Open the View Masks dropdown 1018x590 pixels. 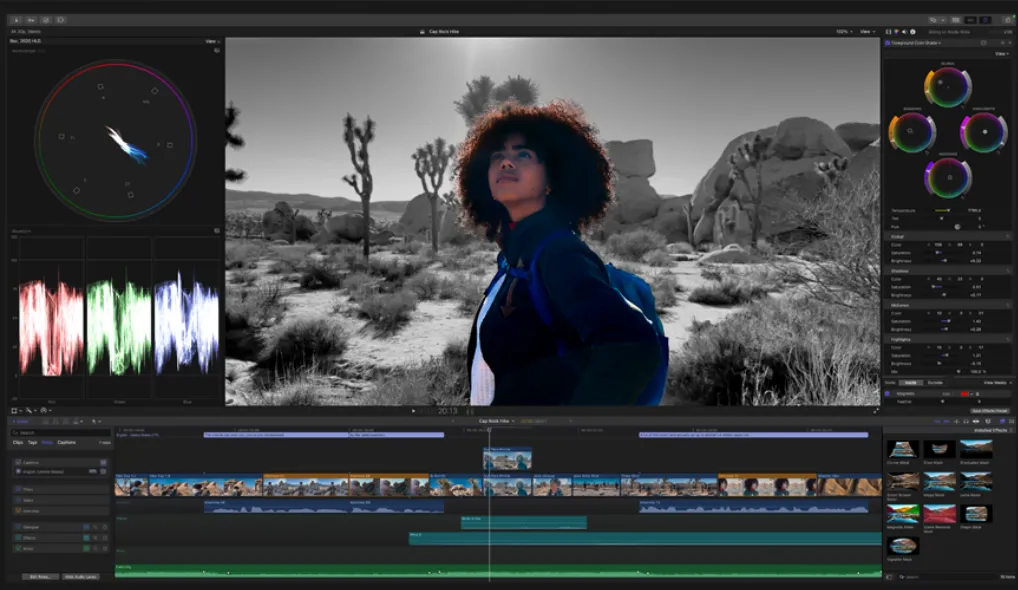click(998, 383)
